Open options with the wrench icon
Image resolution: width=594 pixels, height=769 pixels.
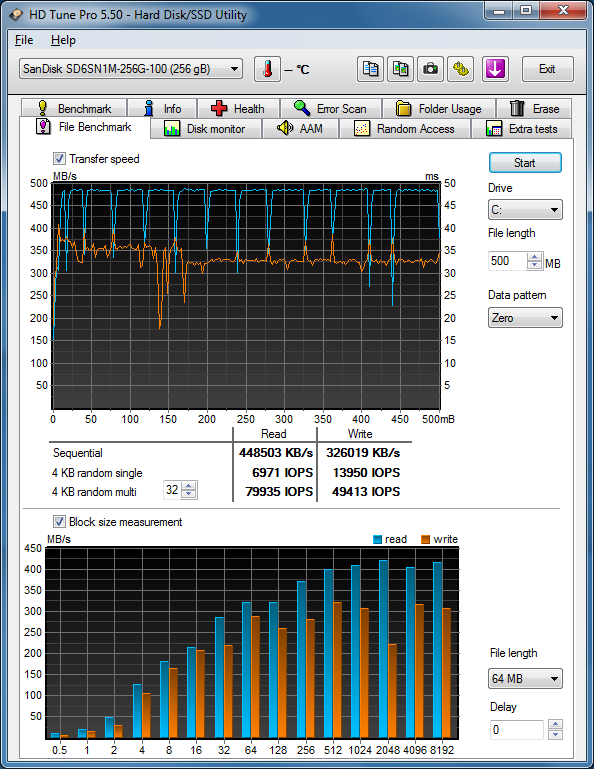tap(461, 69)
